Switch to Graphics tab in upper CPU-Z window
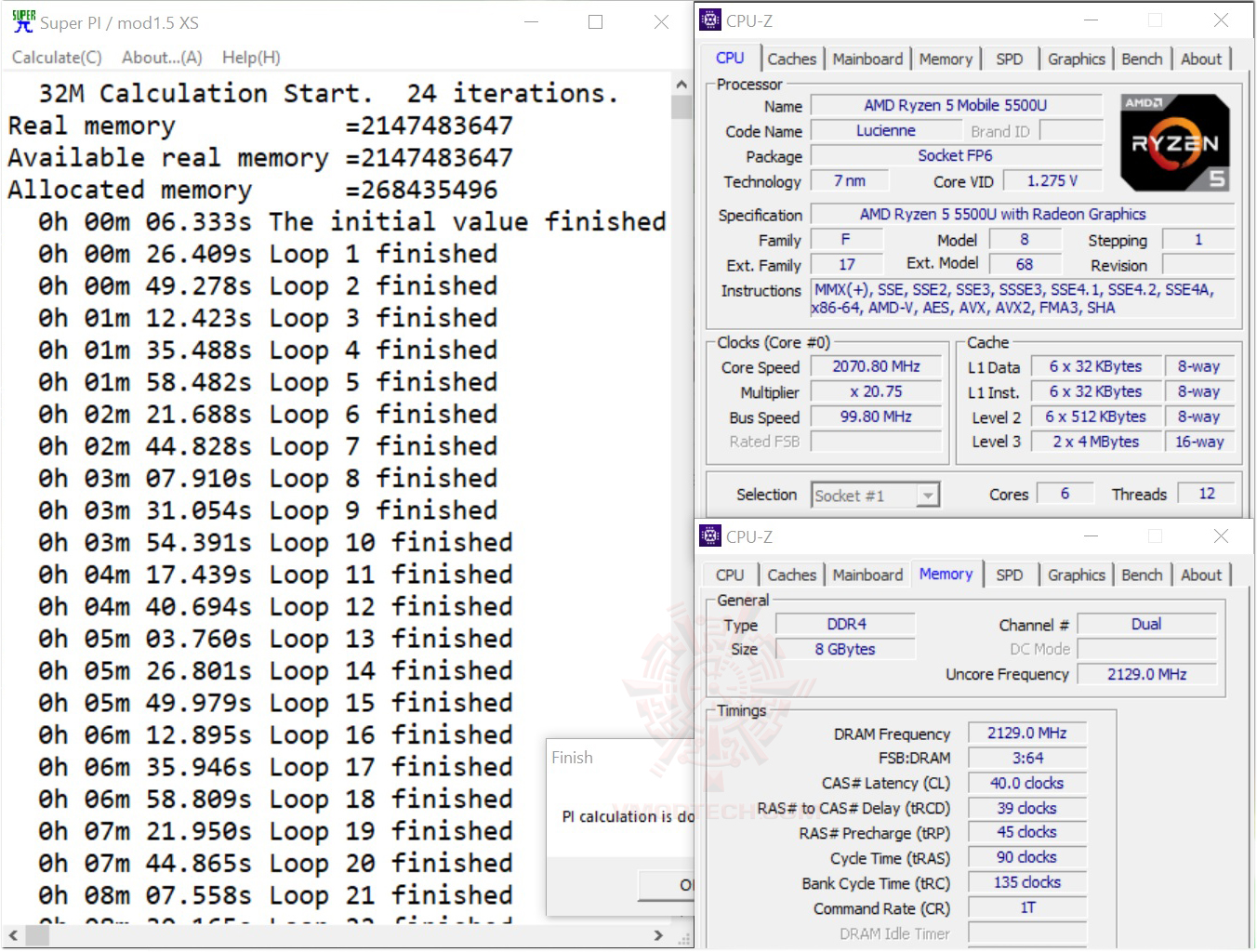The width and height of the screenshot is (1257, 952). 1077,59
